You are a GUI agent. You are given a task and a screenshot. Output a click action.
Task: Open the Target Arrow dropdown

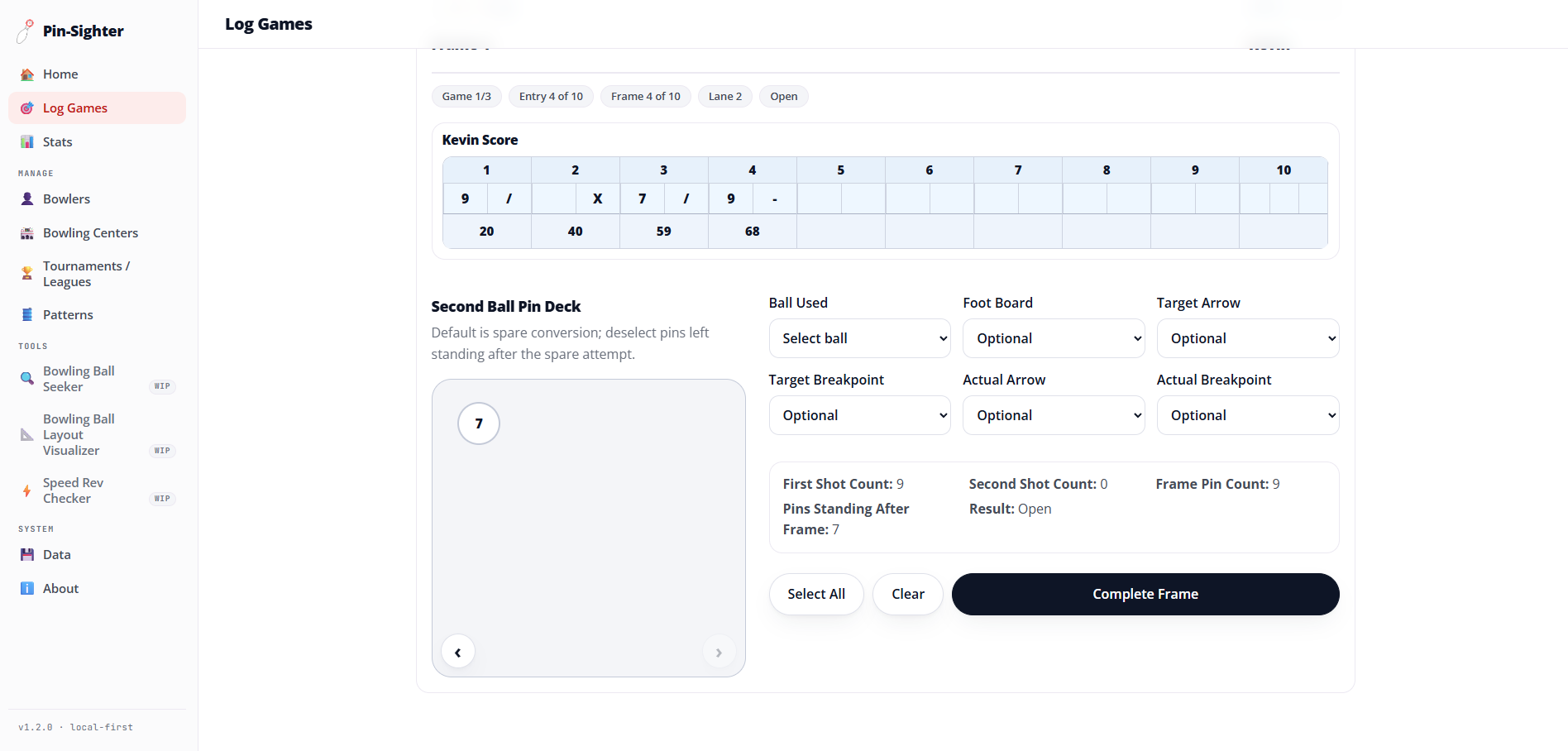(x=1248, y=338)
